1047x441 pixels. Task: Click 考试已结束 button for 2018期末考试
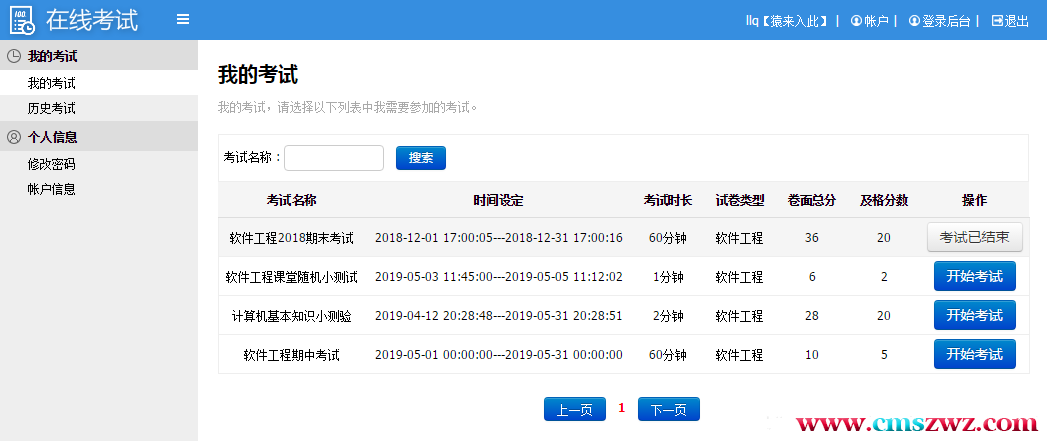tap(975, 238)
